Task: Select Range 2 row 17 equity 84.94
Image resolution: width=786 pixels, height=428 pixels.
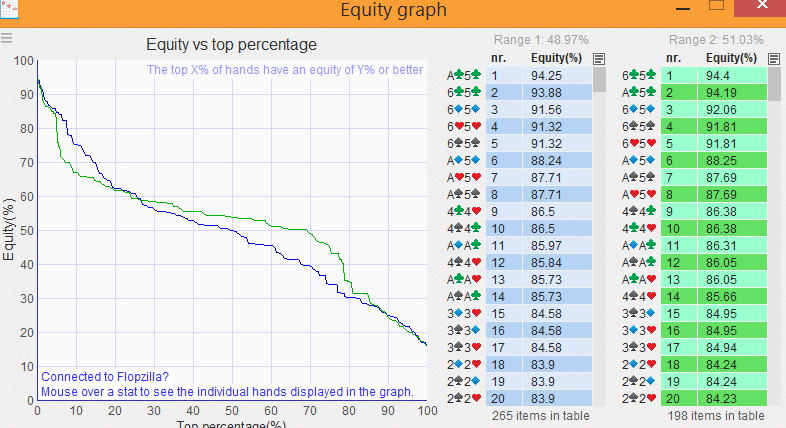Action: [732, 348]
